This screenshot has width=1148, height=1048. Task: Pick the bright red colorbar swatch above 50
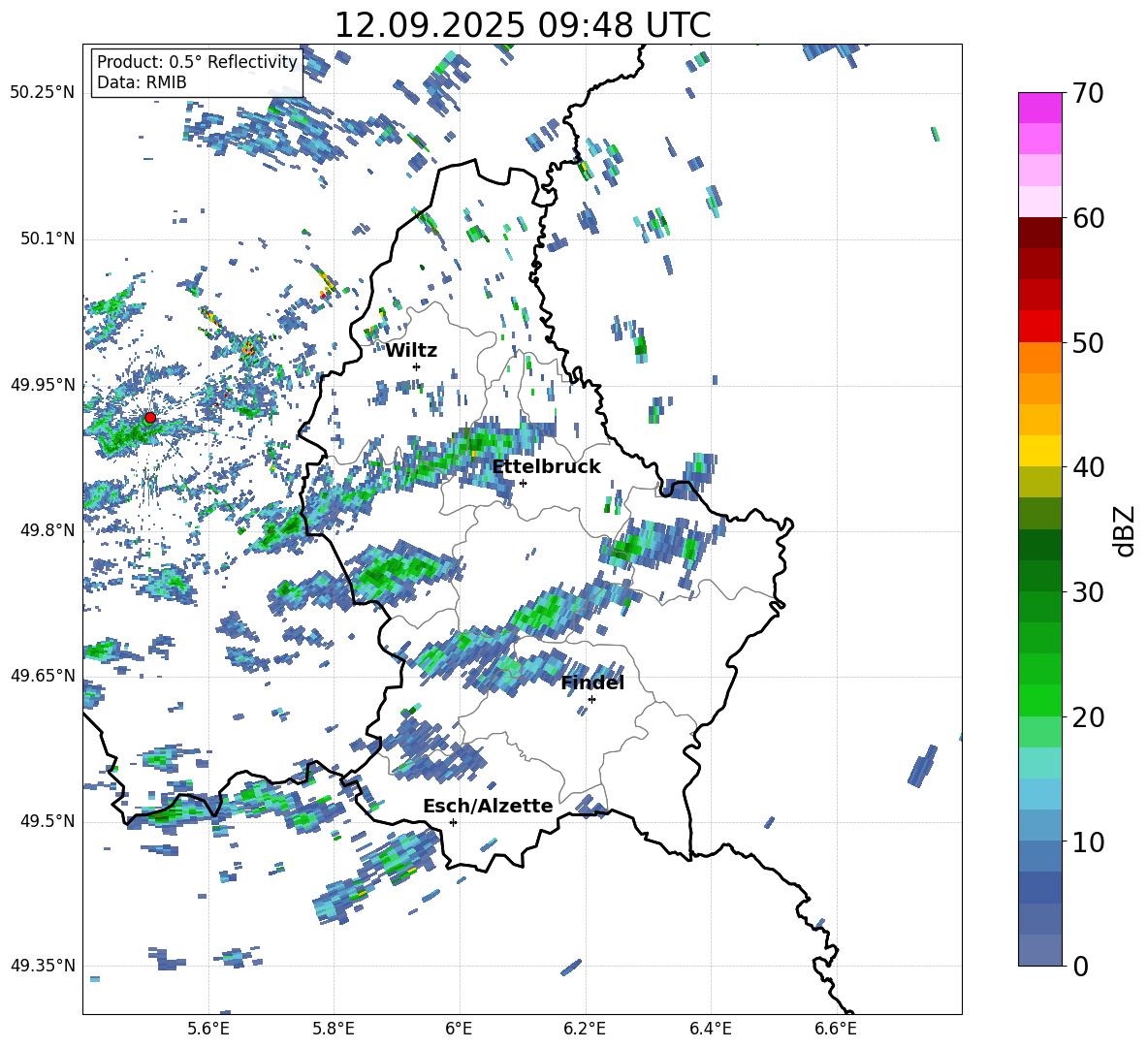(1039, 327)
